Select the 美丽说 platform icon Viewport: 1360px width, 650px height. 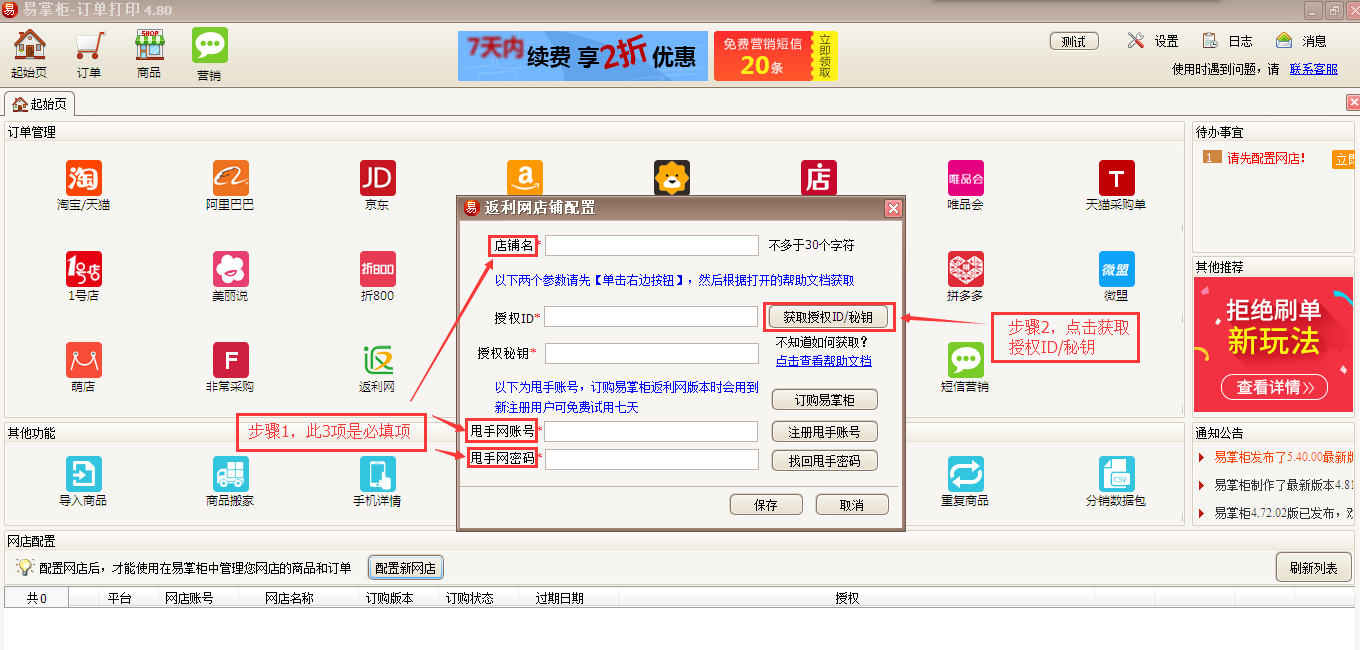(231, 269)
